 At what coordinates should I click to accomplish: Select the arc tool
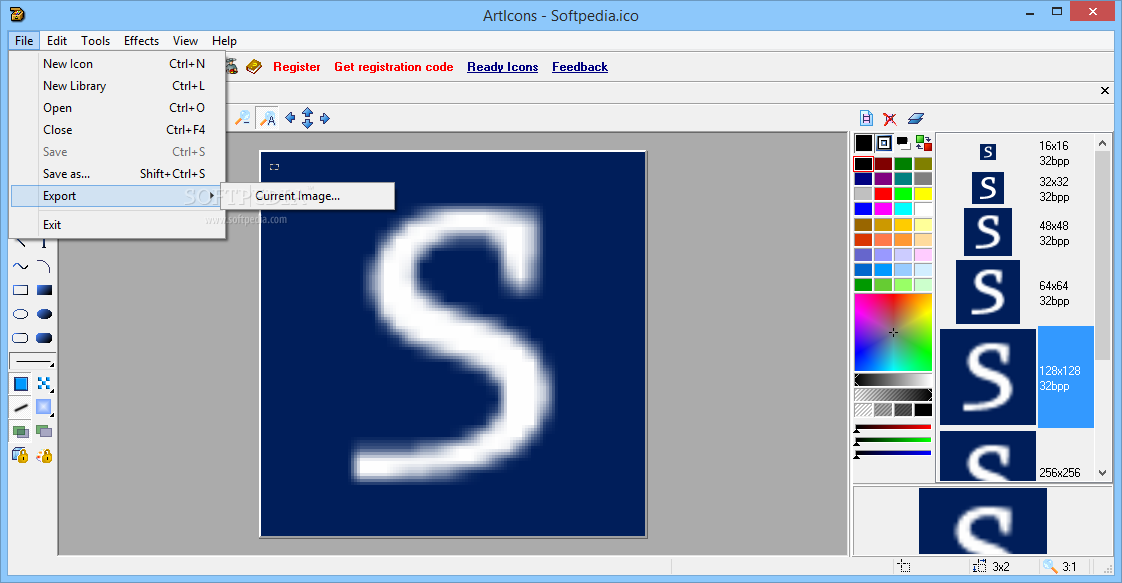tap(44, 267)
